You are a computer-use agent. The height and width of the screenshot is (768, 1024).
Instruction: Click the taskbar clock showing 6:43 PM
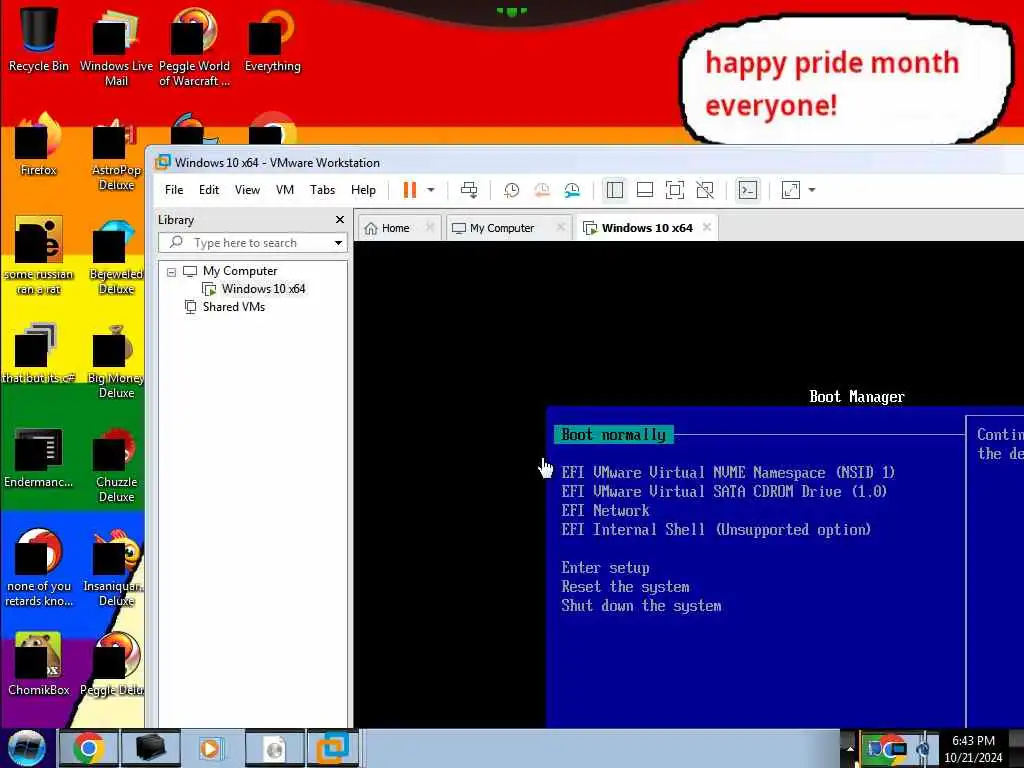pyautogui.click(x=973, y=749)
